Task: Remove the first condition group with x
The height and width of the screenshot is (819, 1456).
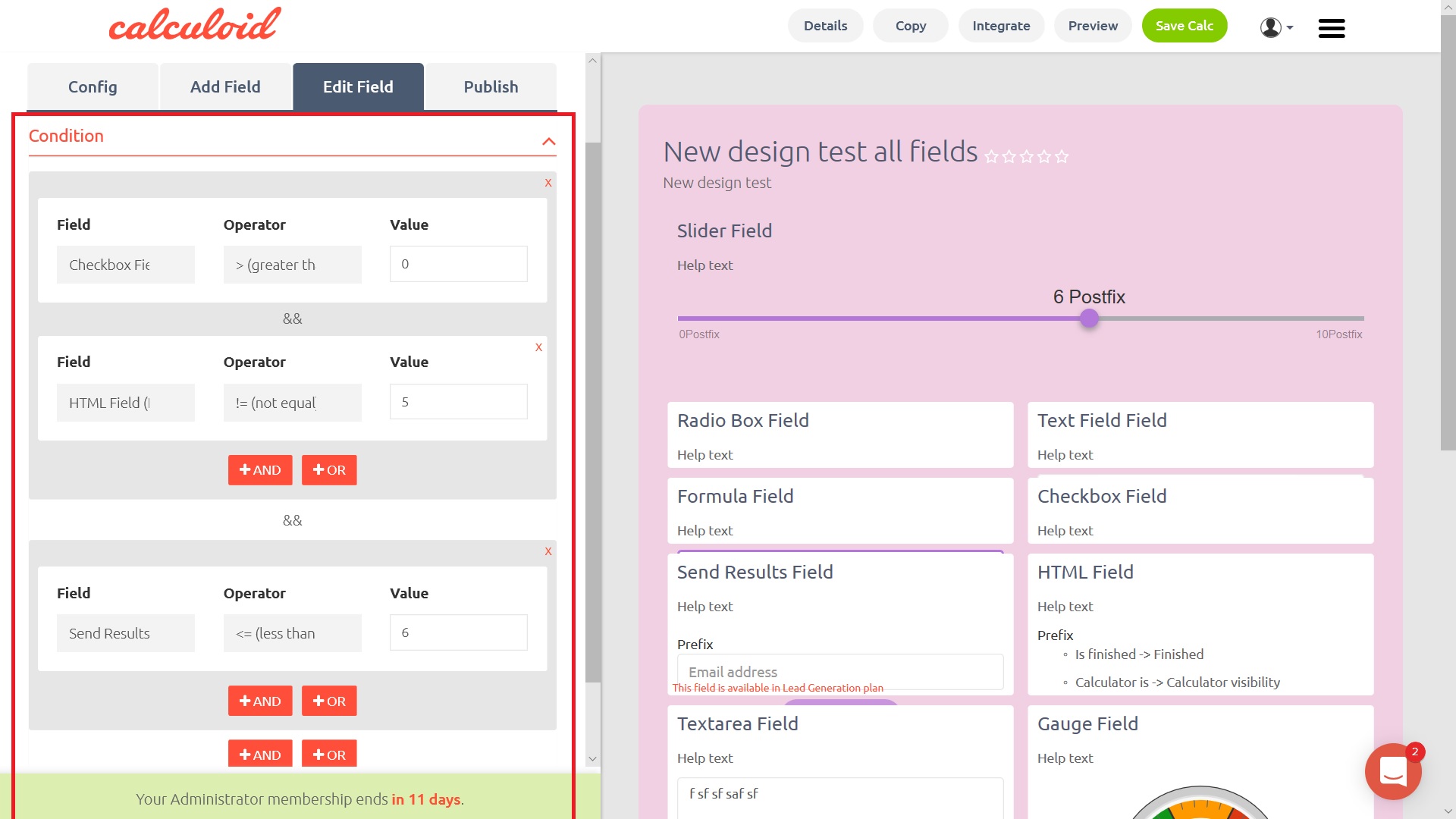Action: tap(548, 183)
